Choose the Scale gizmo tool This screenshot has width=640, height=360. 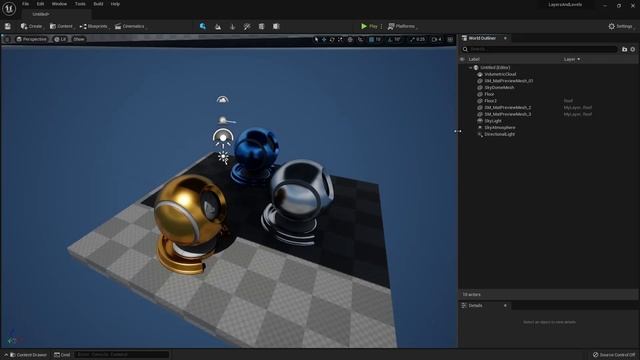(x=340, y=40)
